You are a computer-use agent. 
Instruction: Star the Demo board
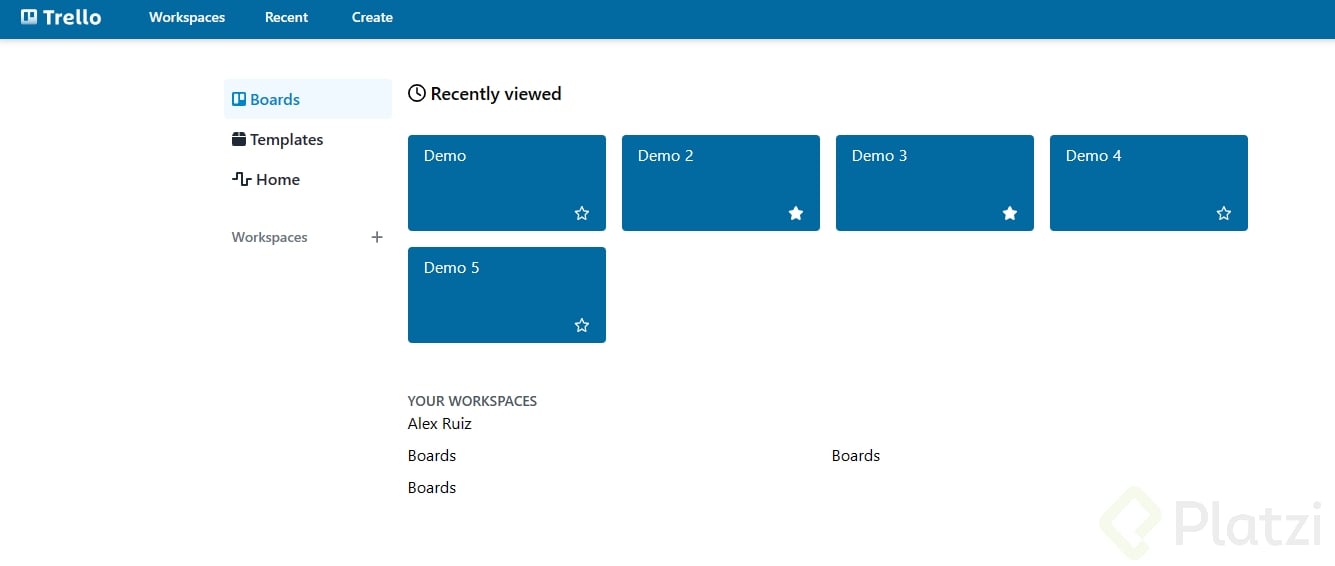click(x=582, y=213)
